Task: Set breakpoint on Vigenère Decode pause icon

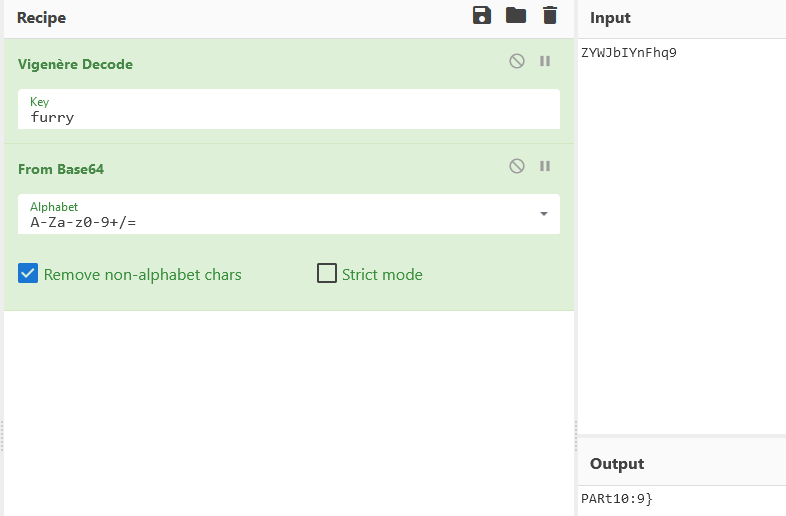Action: (x=545, y=61)
